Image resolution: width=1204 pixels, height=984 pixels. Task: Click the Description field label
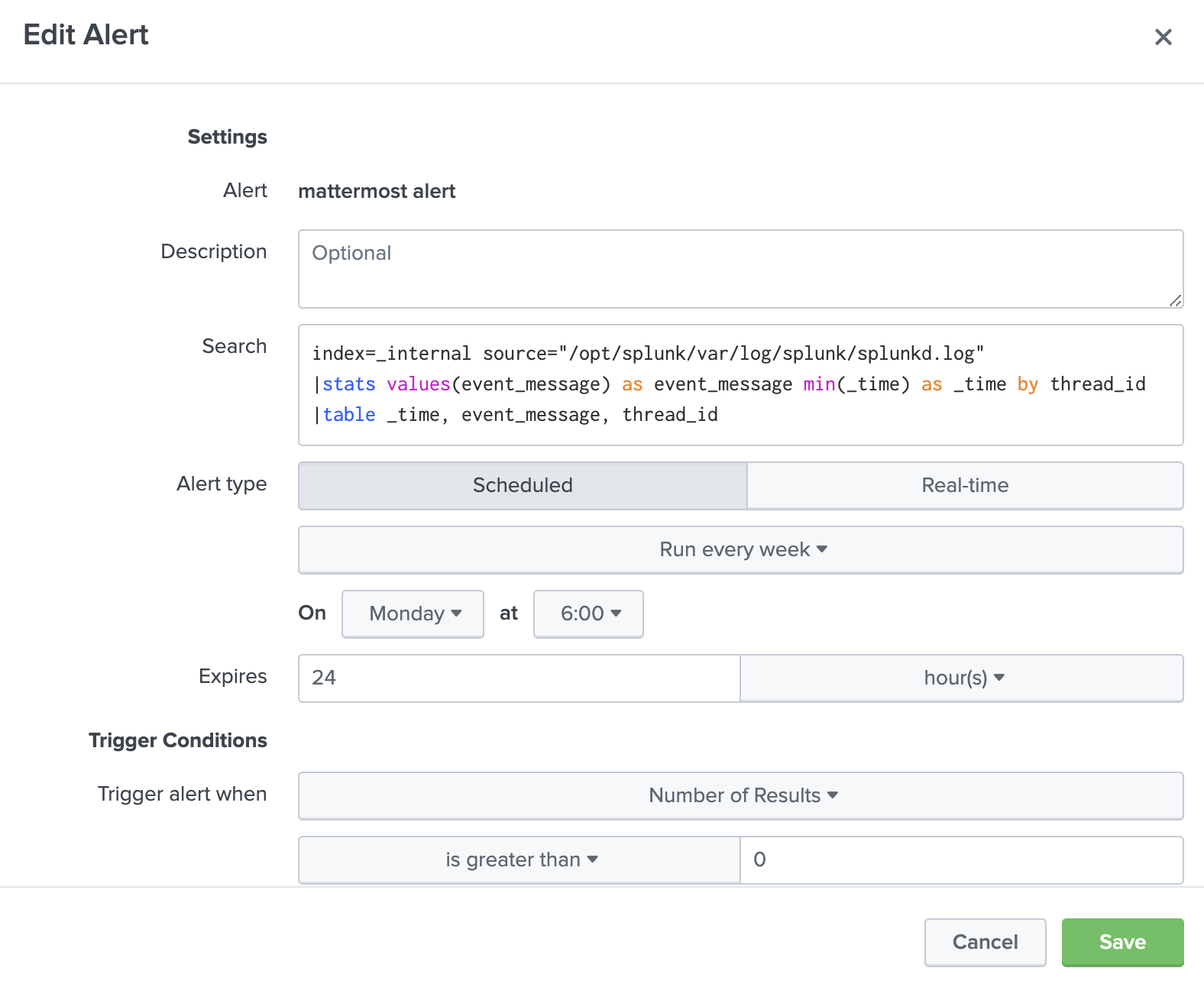[x=213, y=251]
